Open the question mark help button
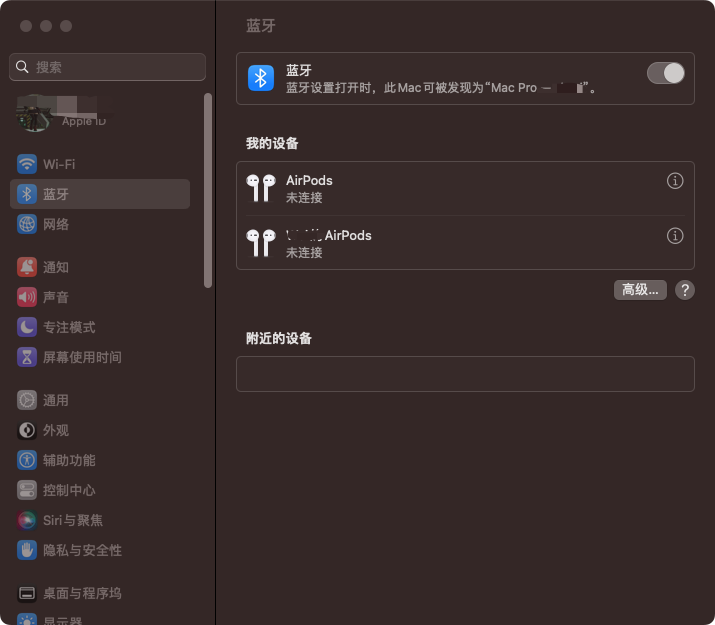 pos(684,290)
